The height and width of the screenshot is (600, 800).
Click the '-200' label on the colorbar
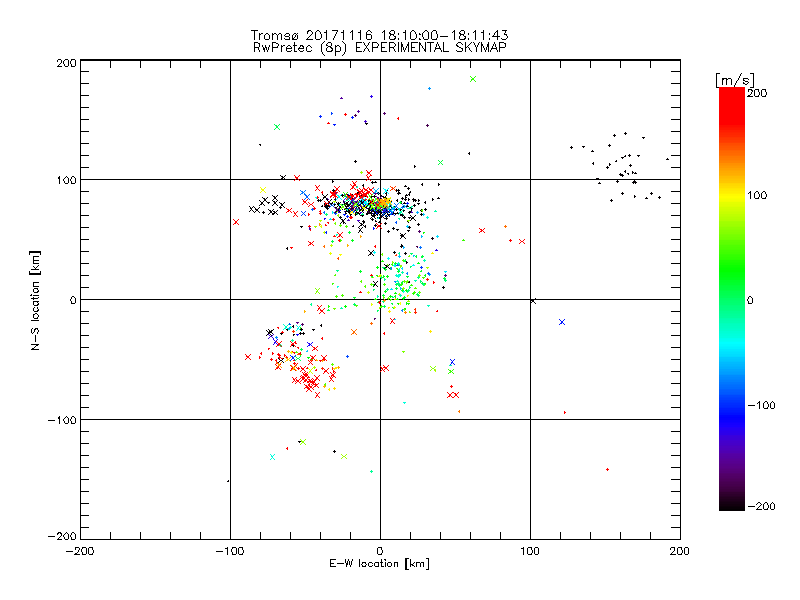click(761, 506)
